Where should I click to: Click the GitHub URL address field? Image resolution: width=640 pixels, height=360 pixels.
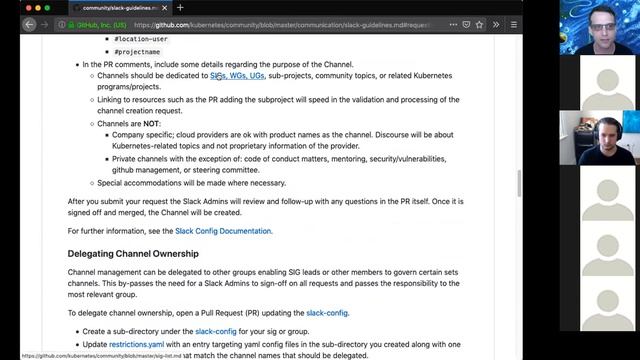282,25
